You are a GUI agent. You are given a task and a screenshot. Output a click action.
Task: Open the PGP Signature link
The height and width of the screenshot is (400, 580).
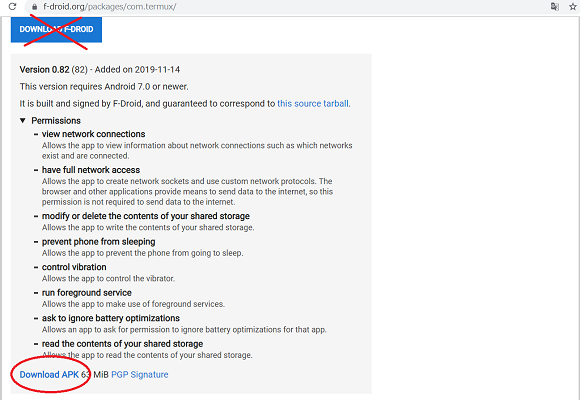139,374
